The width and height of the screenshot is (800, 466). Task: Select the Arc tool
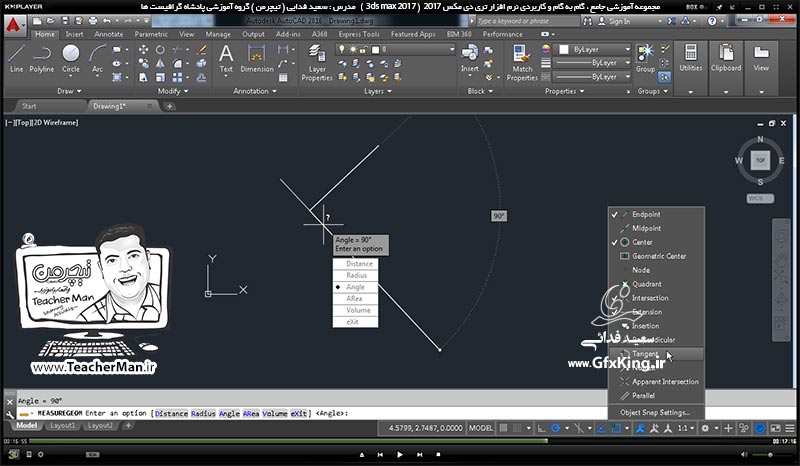[x=97, y=59]
